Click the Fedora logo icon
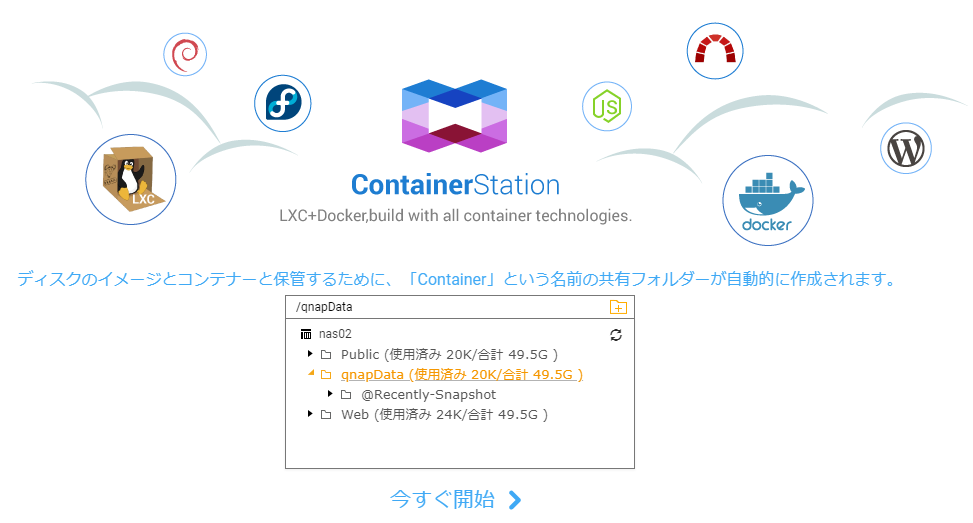Viewport: 973px width, 523px height. [x=283, y=103]
